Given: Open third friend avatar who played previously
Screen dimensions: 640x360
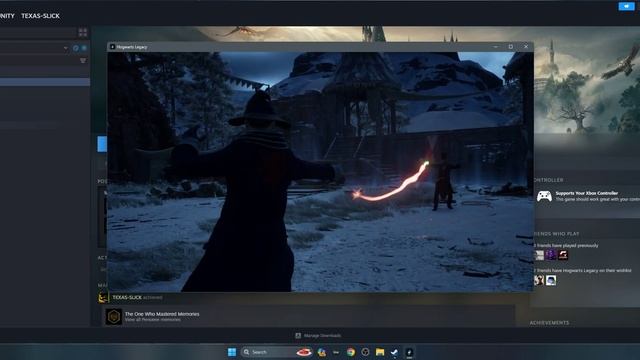Looking at the screenshot, I should pyautogui.click(x=563, y=256).
